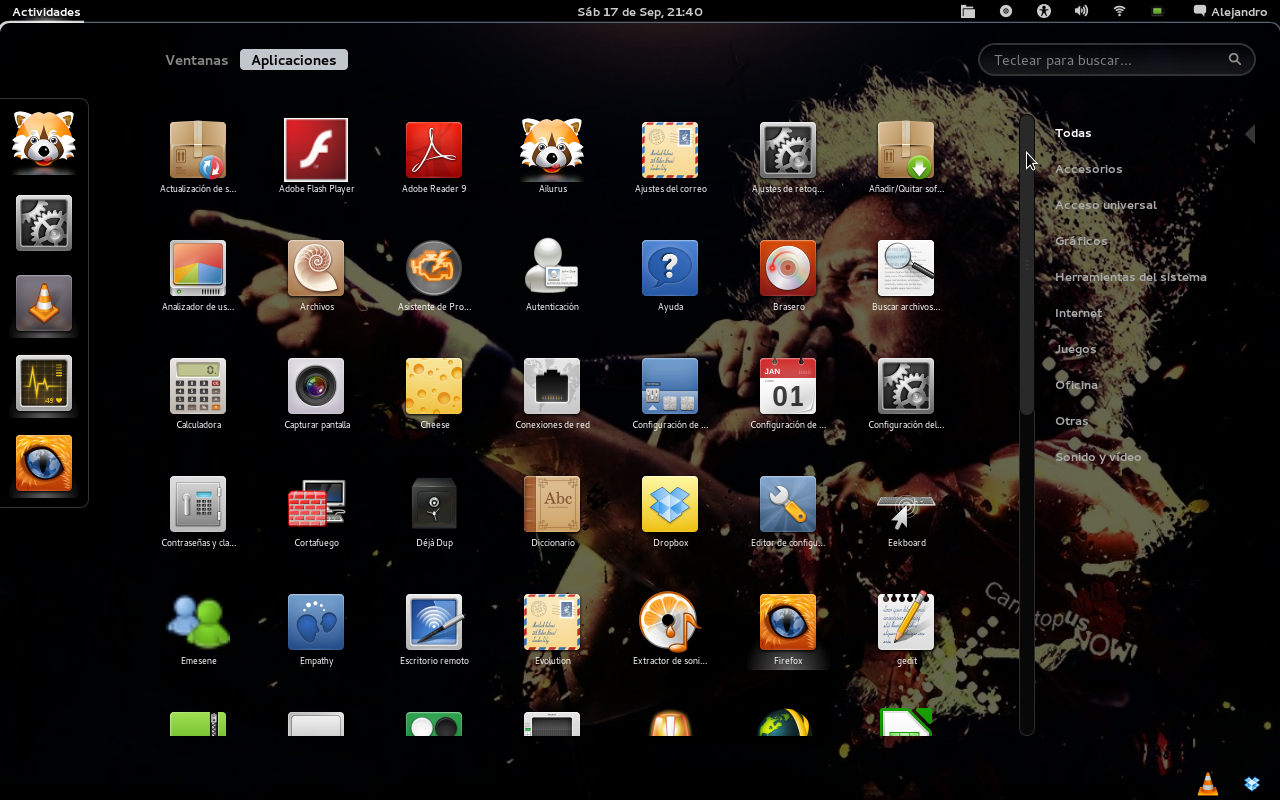This screenshot has width=1280, height=800.
Task: Launch Ailurus from the applications grid
Action: [552, 147]
